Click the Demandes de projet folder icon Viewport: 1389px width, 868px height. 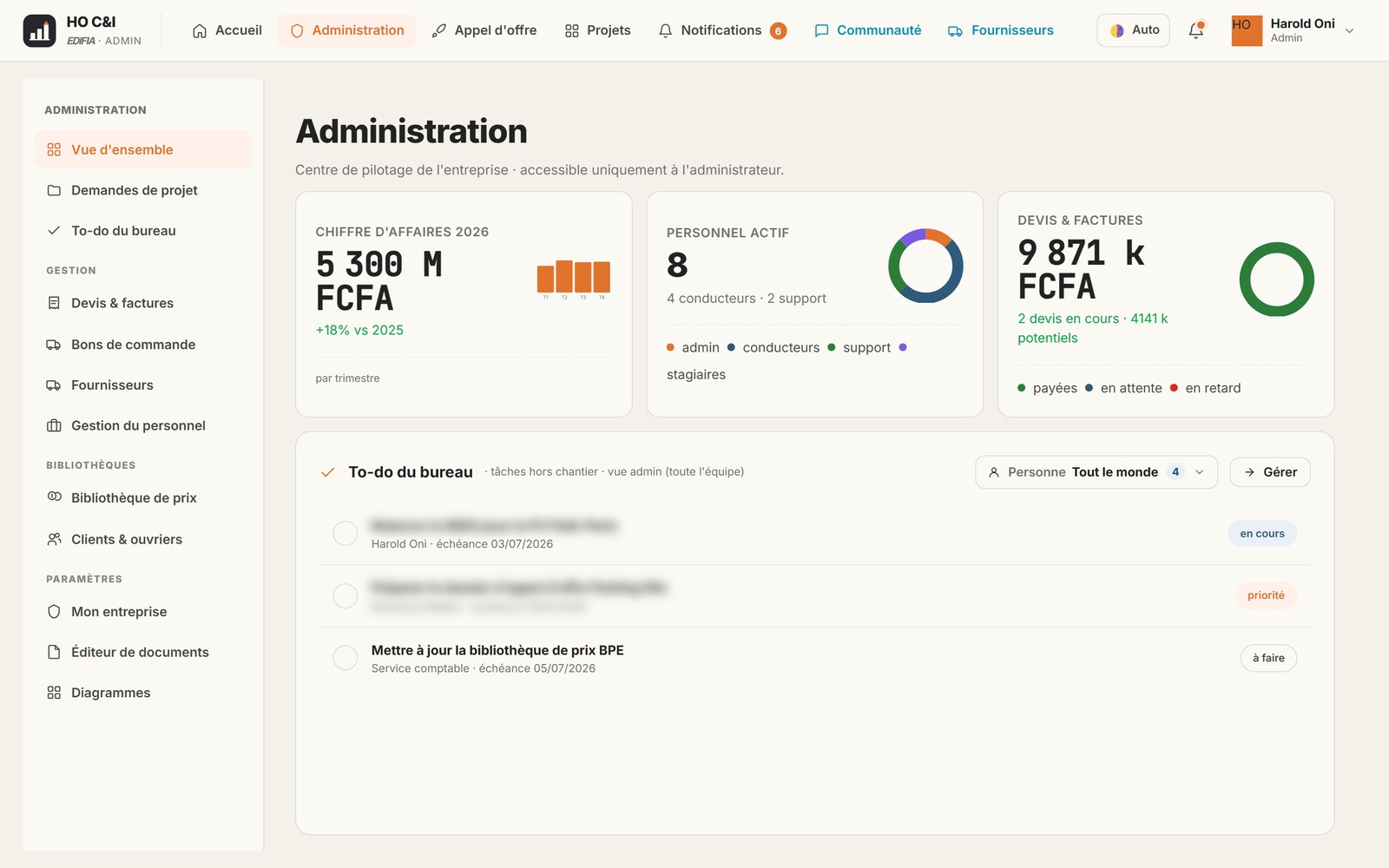click(x=54, y=190)
